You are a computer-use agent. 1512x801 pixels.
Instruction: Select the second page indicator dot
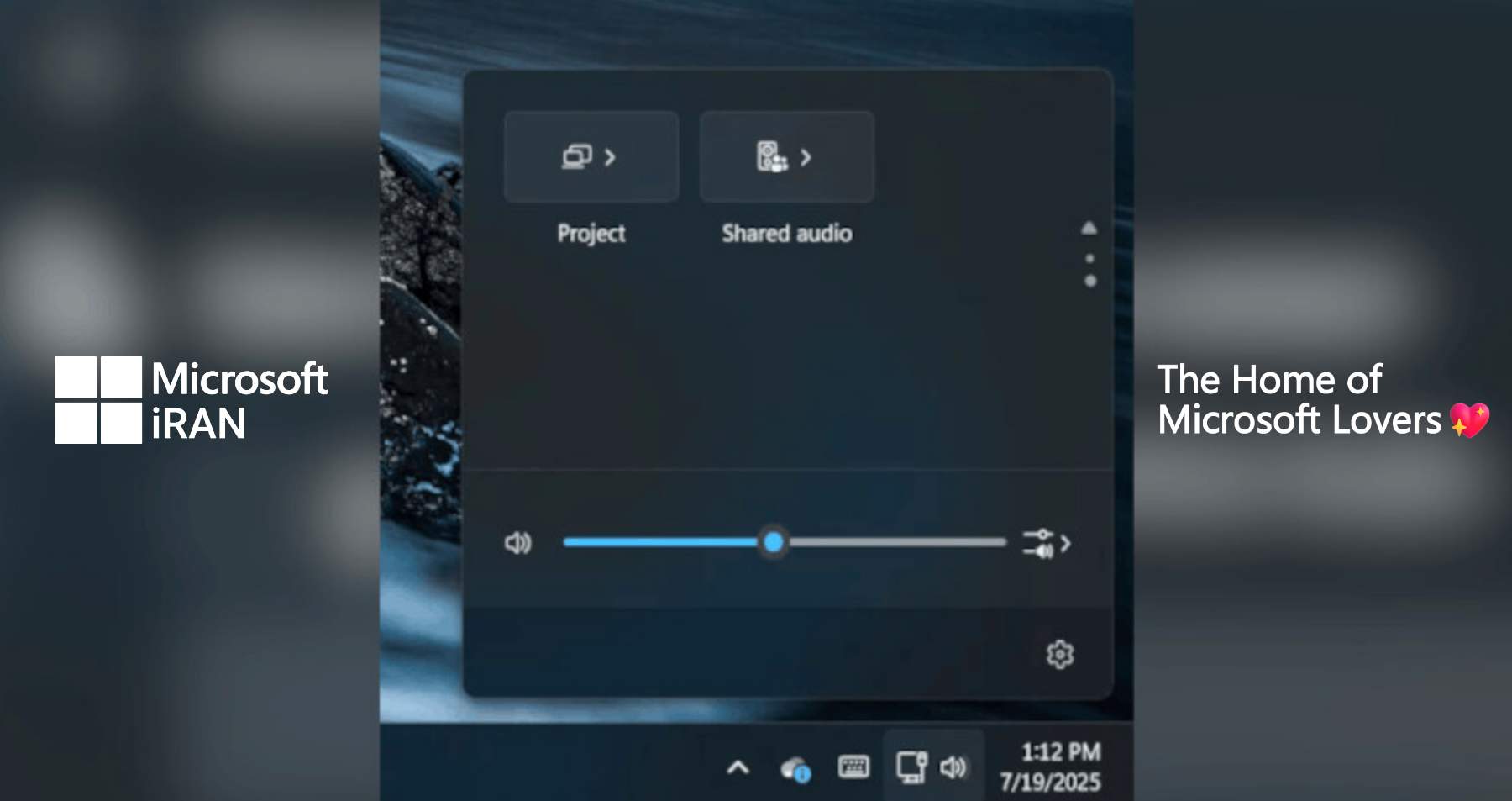click(x=1090, y=281)
